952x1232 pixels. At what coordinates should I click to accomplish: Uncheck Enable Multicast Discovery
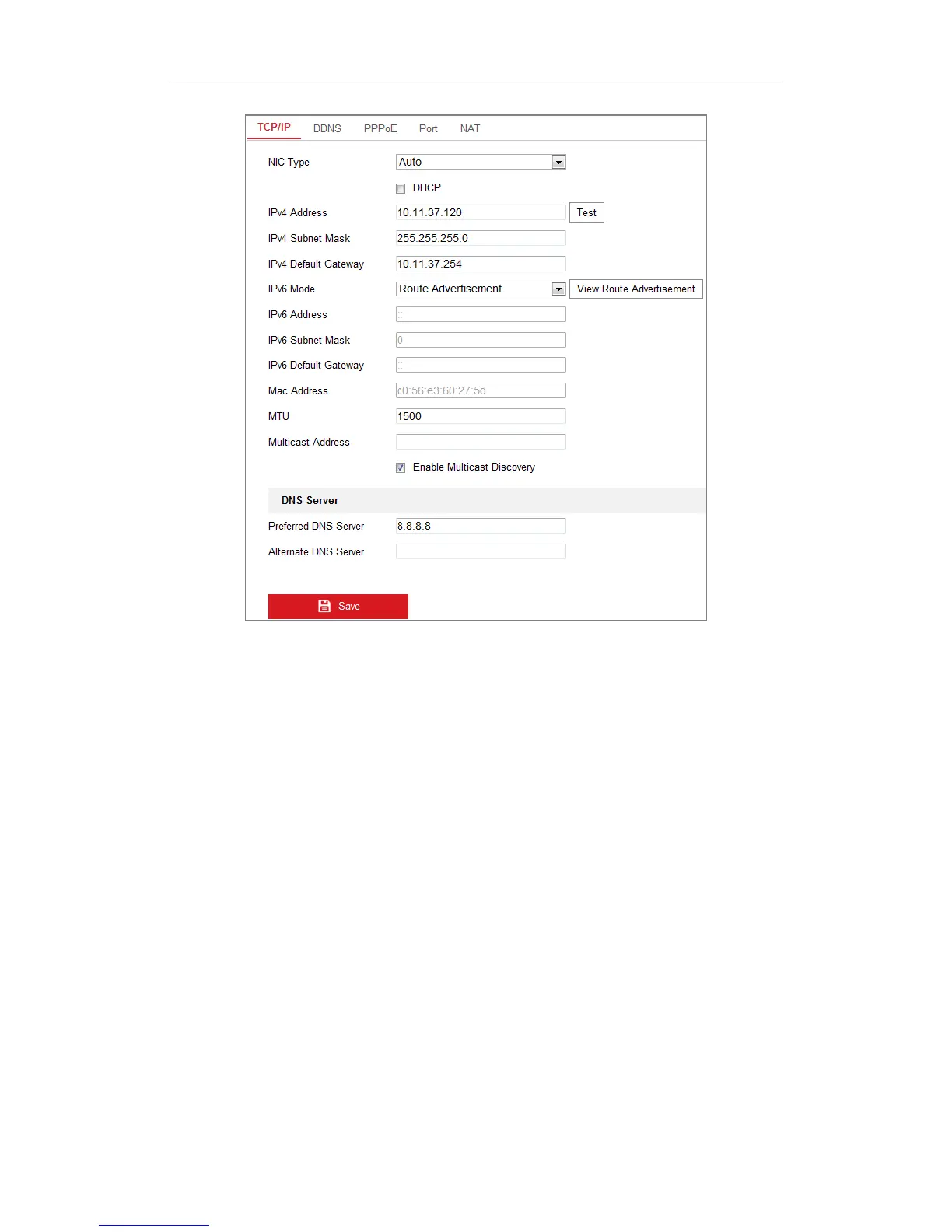point(401,467)
